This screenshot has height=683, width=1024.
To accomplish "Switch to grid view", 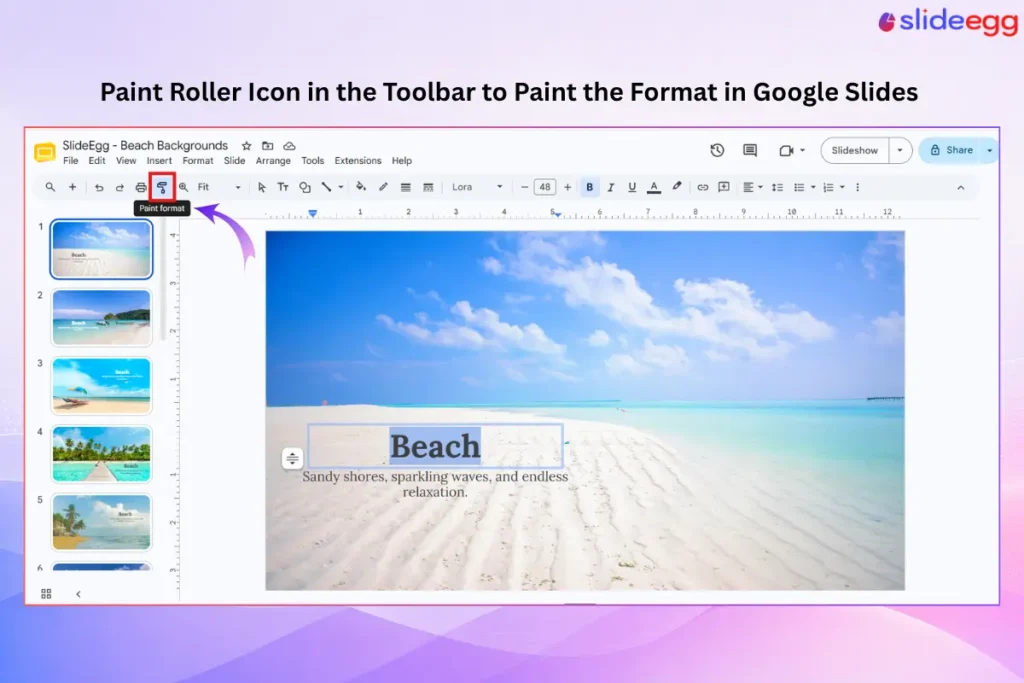I will (46, 594).
